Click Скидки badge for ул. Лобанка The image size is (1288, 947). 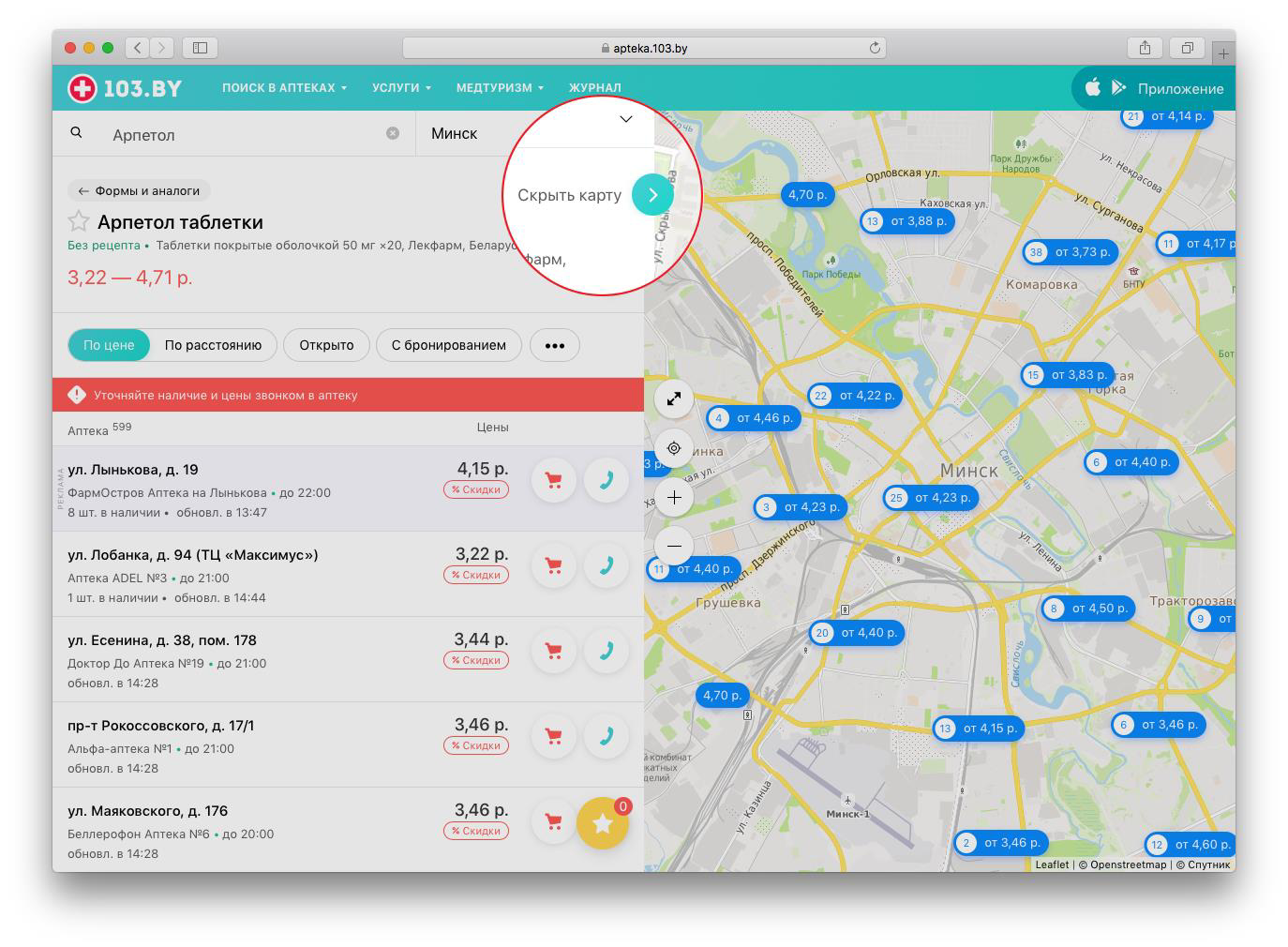[x=476, y=575]
